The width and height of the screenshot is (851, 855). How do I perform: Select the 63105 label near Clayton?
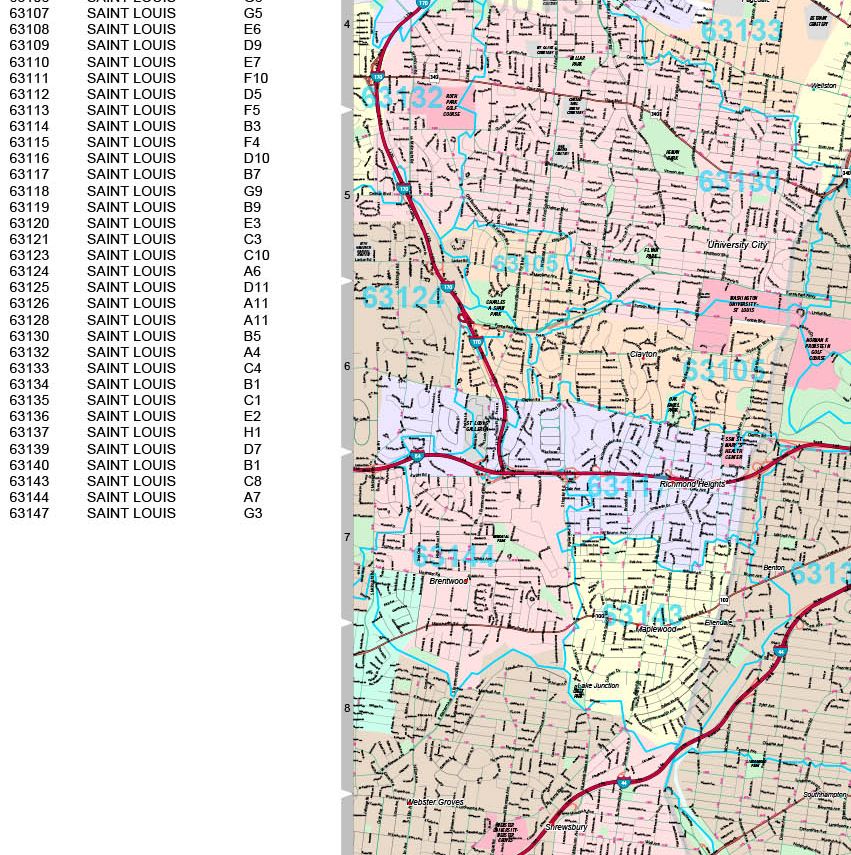coord(723,371)
